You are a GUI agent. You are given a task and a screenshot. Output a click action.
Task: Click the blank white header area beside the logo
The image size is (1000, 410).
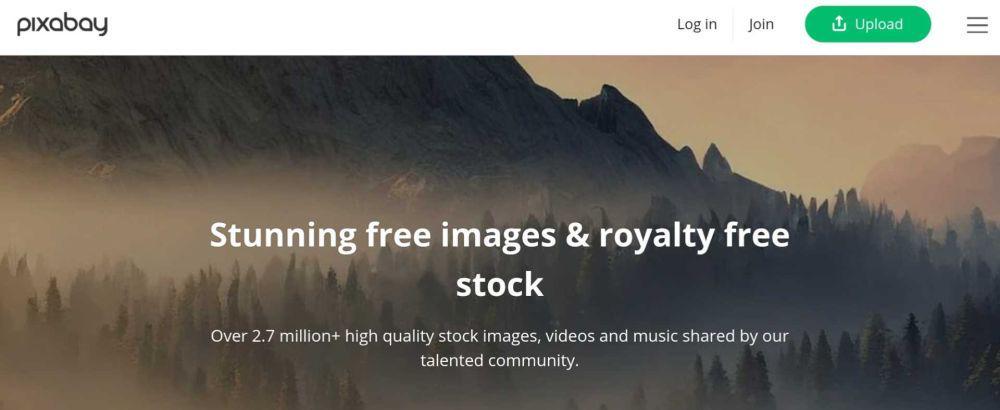(383, 26)
